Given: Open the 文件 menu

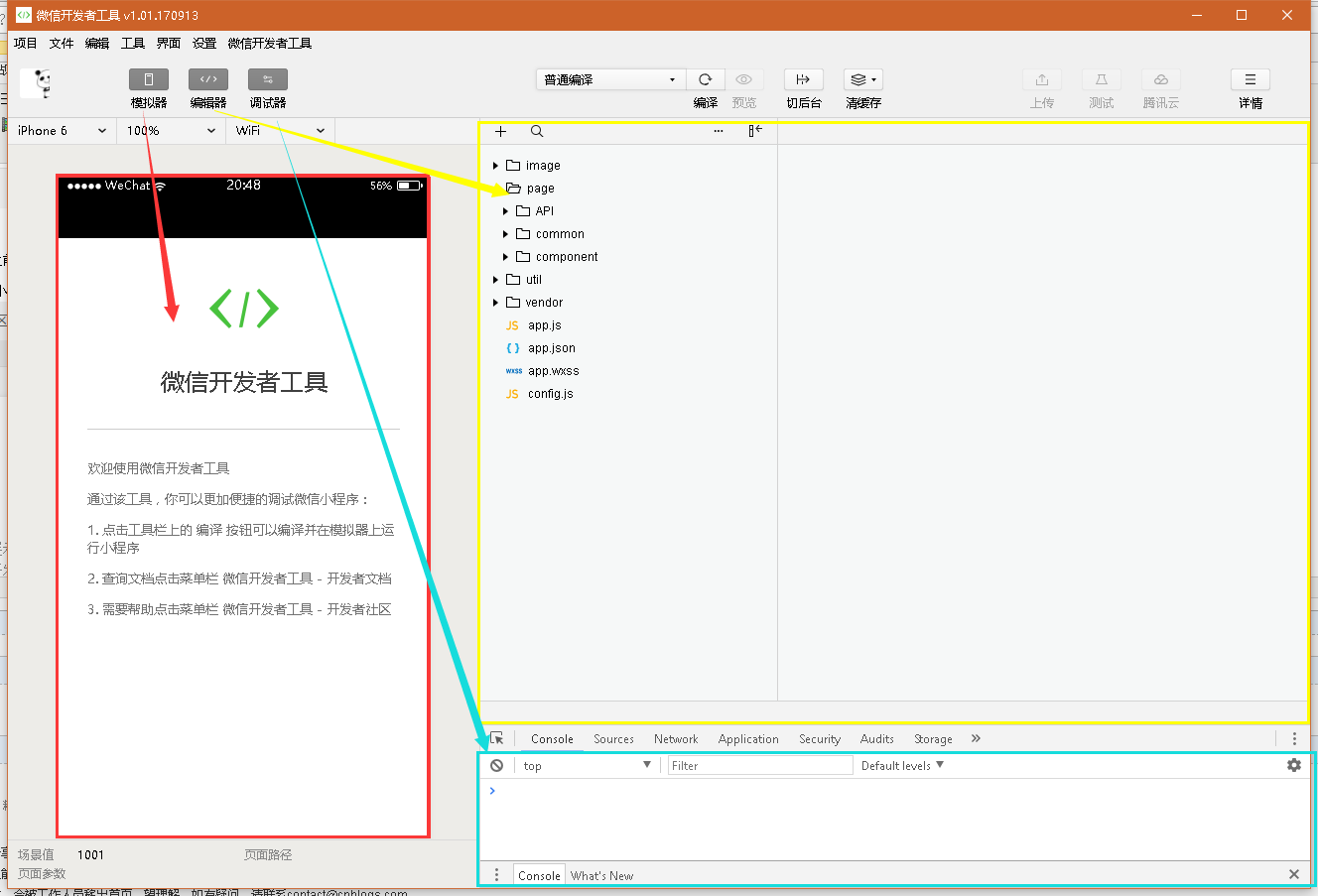Looking at the screenshot, I should click(62, 44).
